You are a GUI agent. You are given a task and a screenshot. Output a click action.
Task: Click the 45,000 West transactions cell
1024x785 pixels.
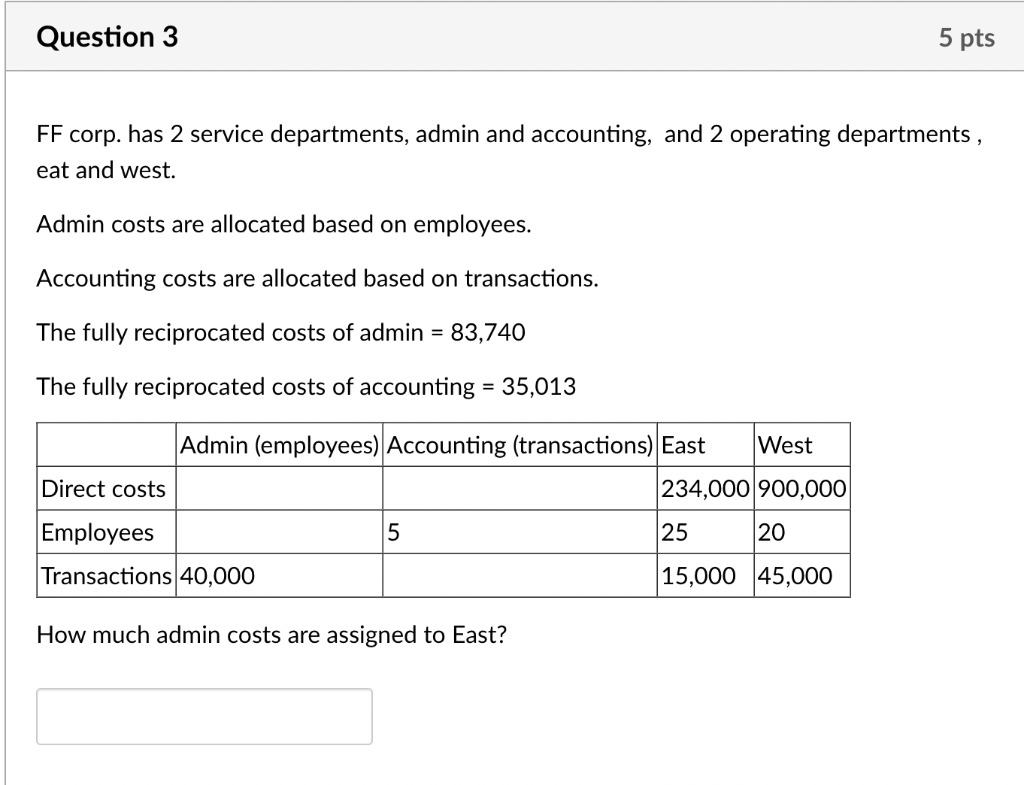pos(795,575)
